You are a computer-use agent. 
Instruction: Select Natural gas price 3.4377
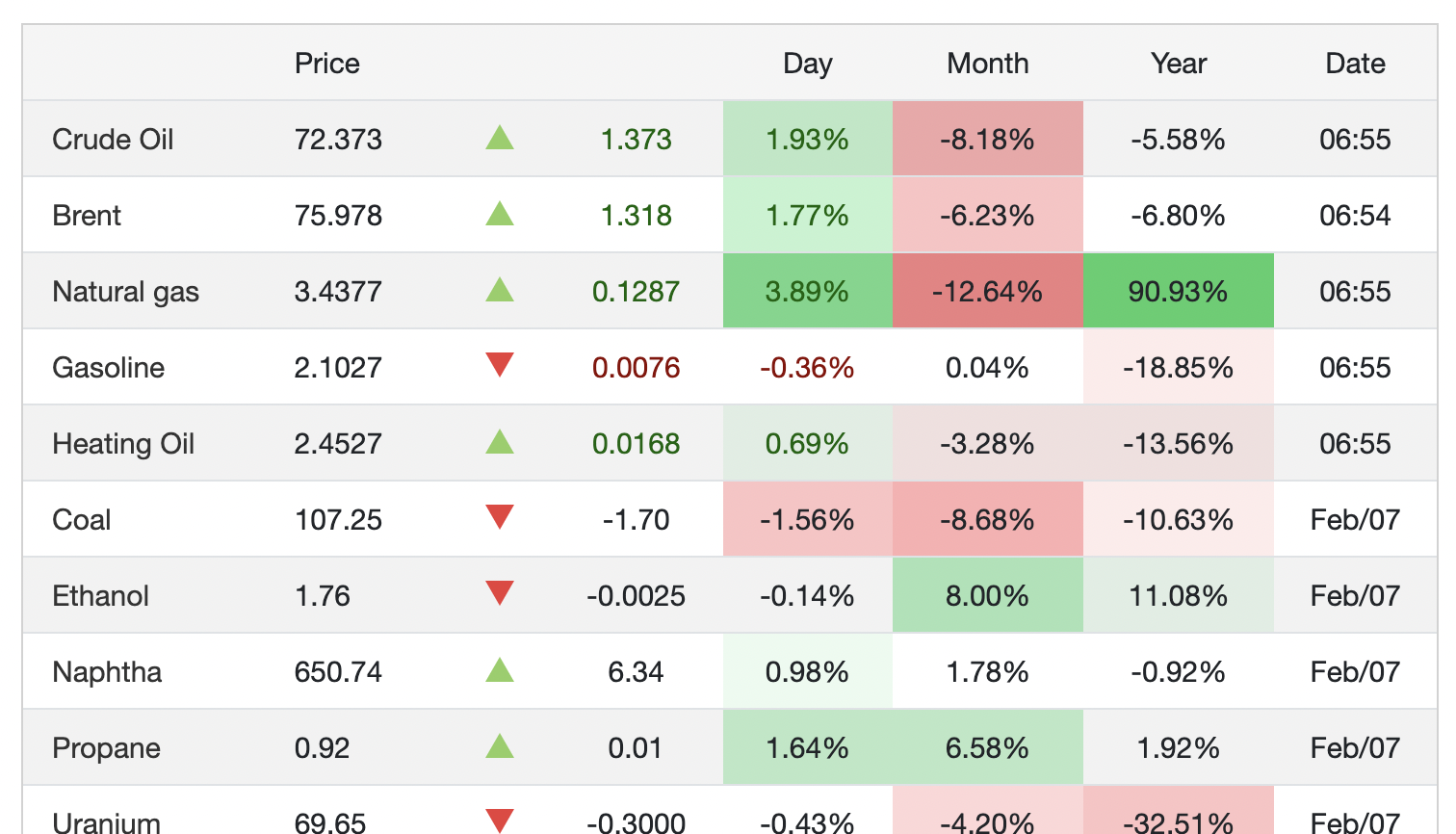tap(338, 292)
